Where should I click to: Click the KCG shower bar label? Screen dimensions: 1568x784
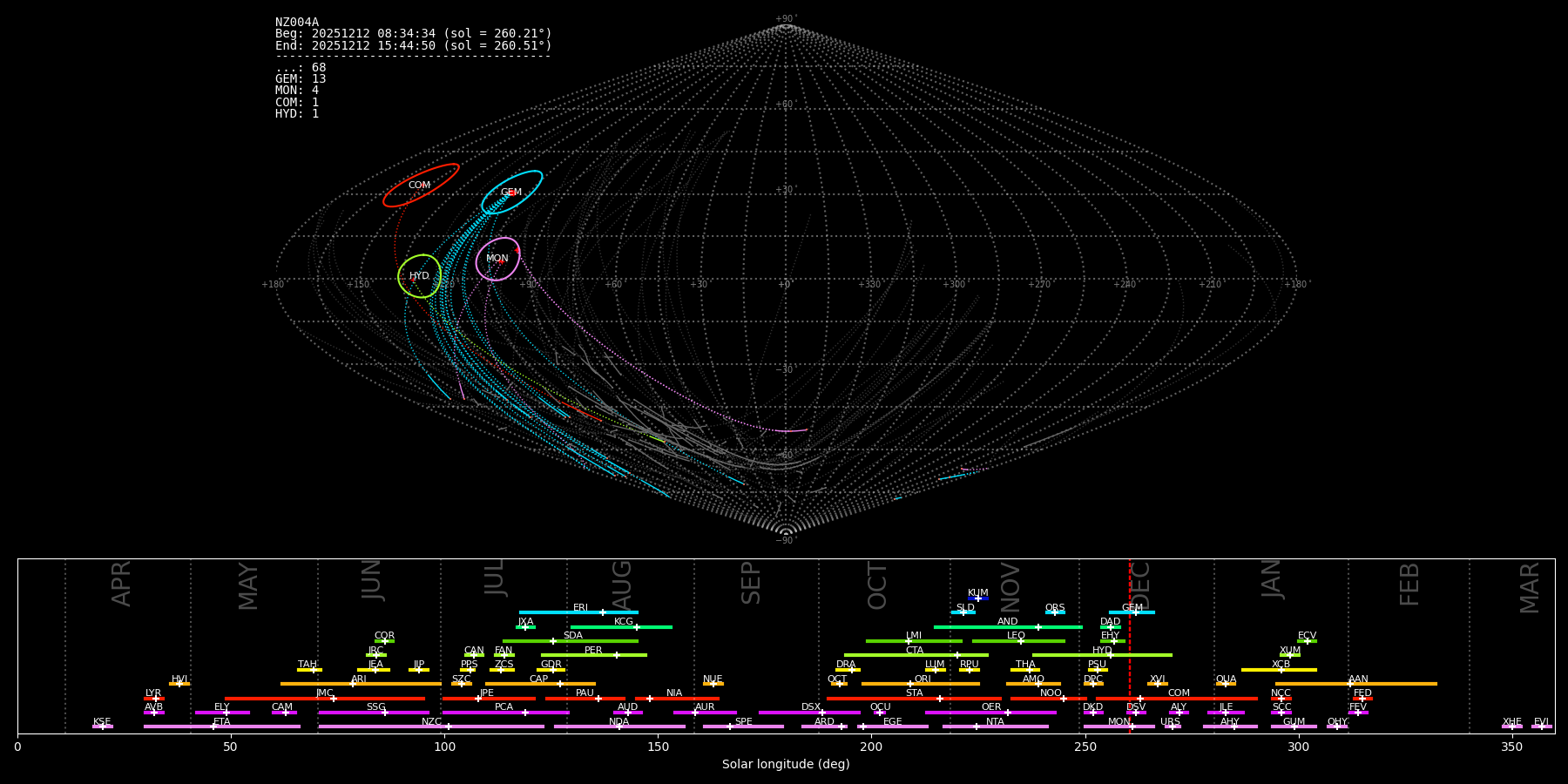pos(624,621)
